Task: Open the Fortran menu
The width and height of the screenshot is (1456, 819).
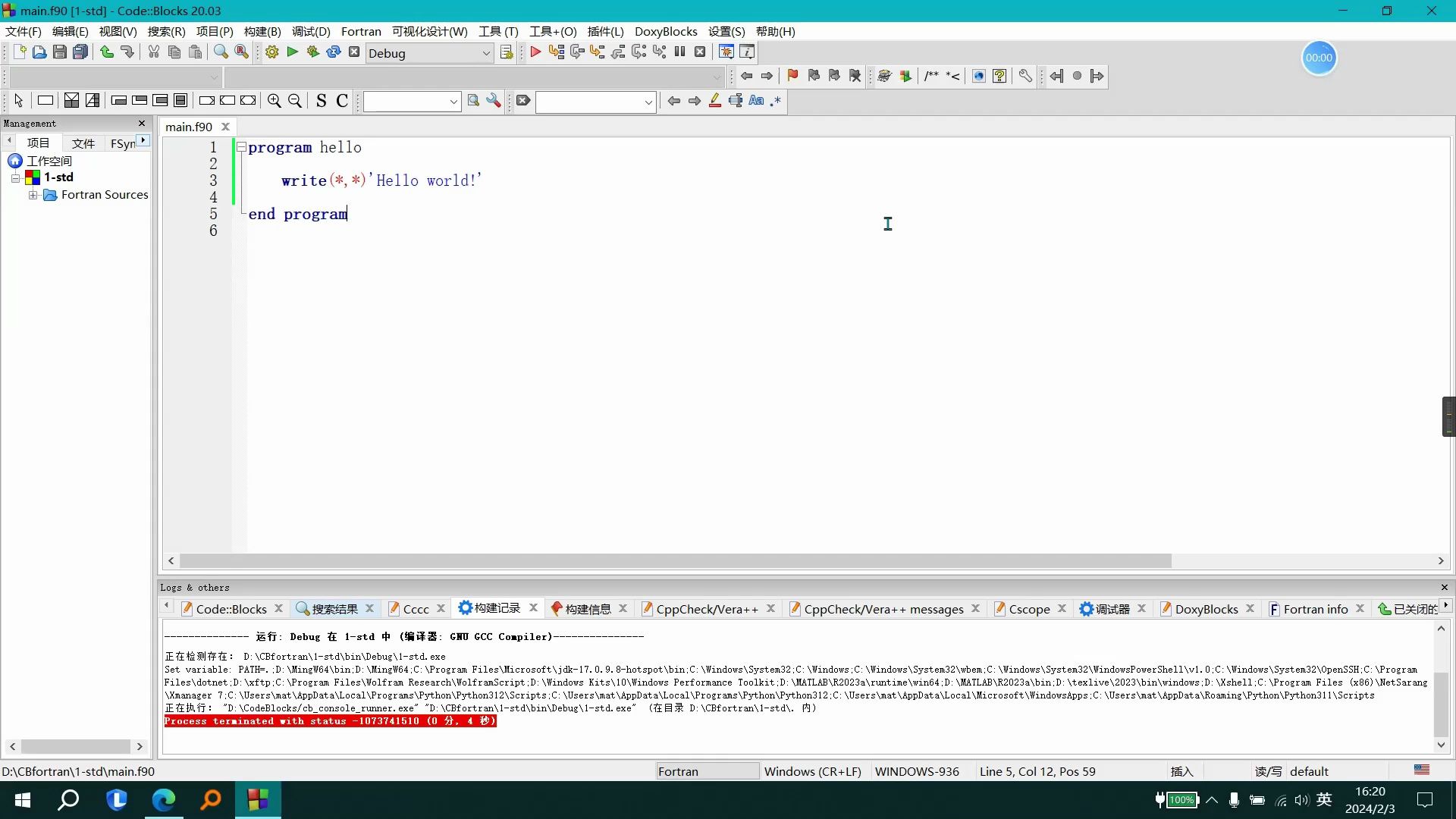Action: coord(360,31)
